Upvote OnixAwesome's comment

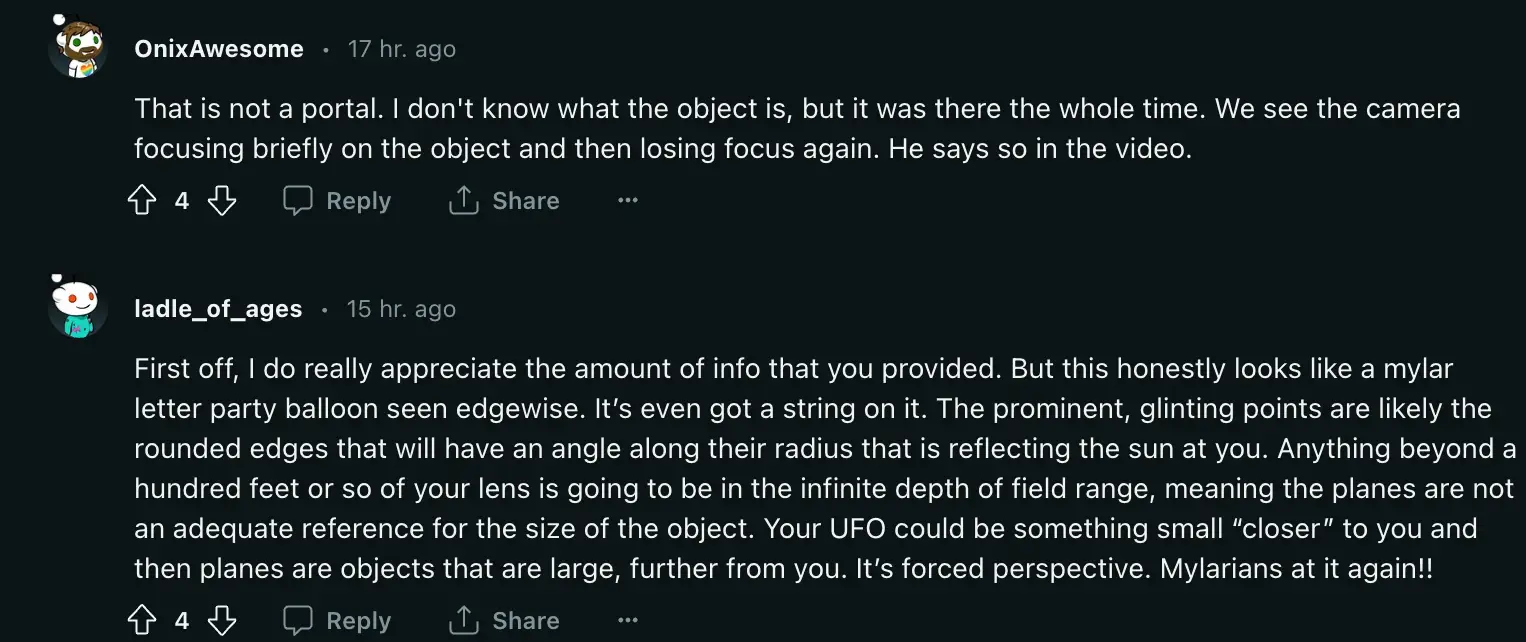coord(142,201)
